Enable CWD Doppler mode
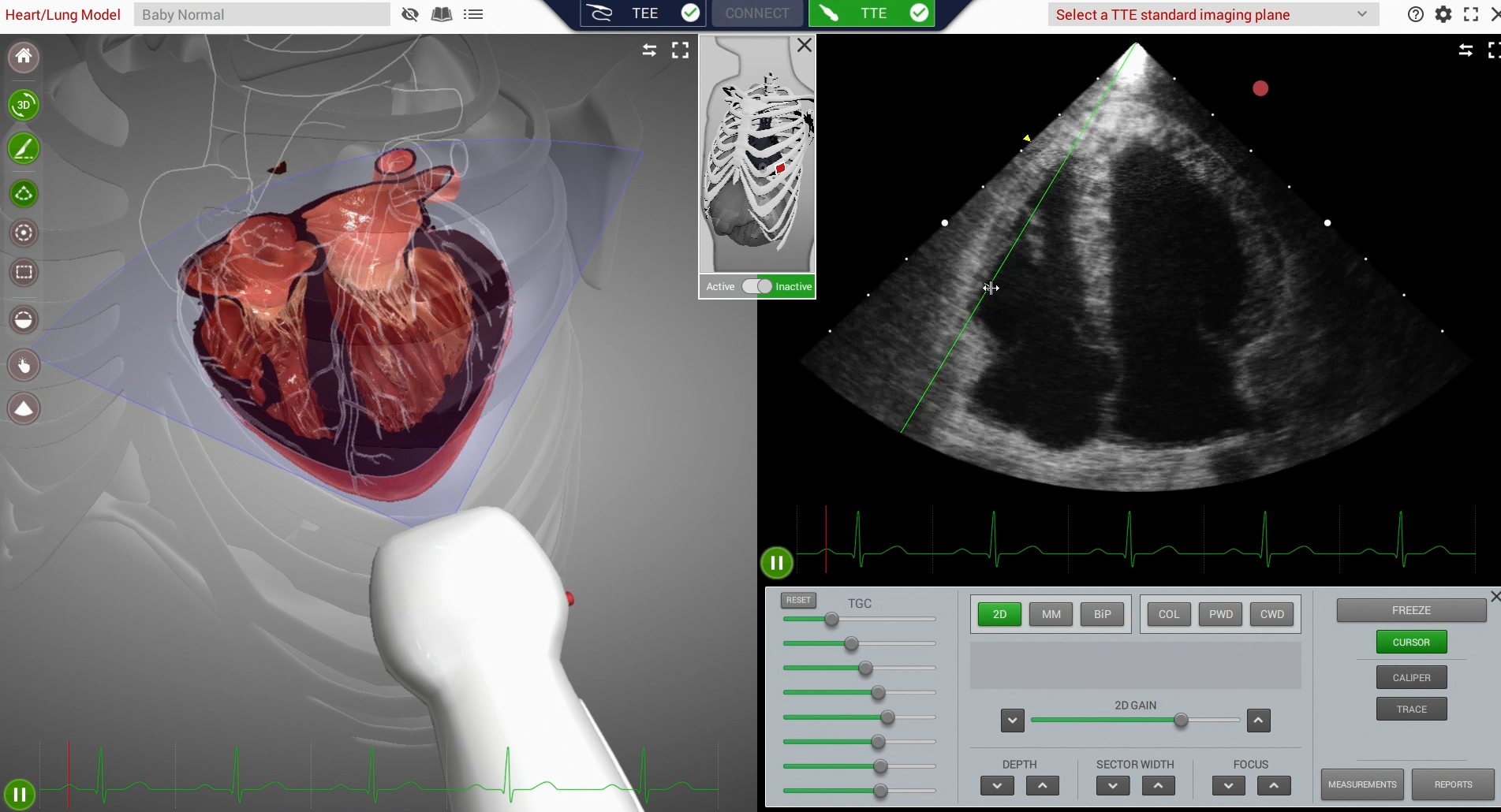 pyautogui.click(x=1272, y=614)
